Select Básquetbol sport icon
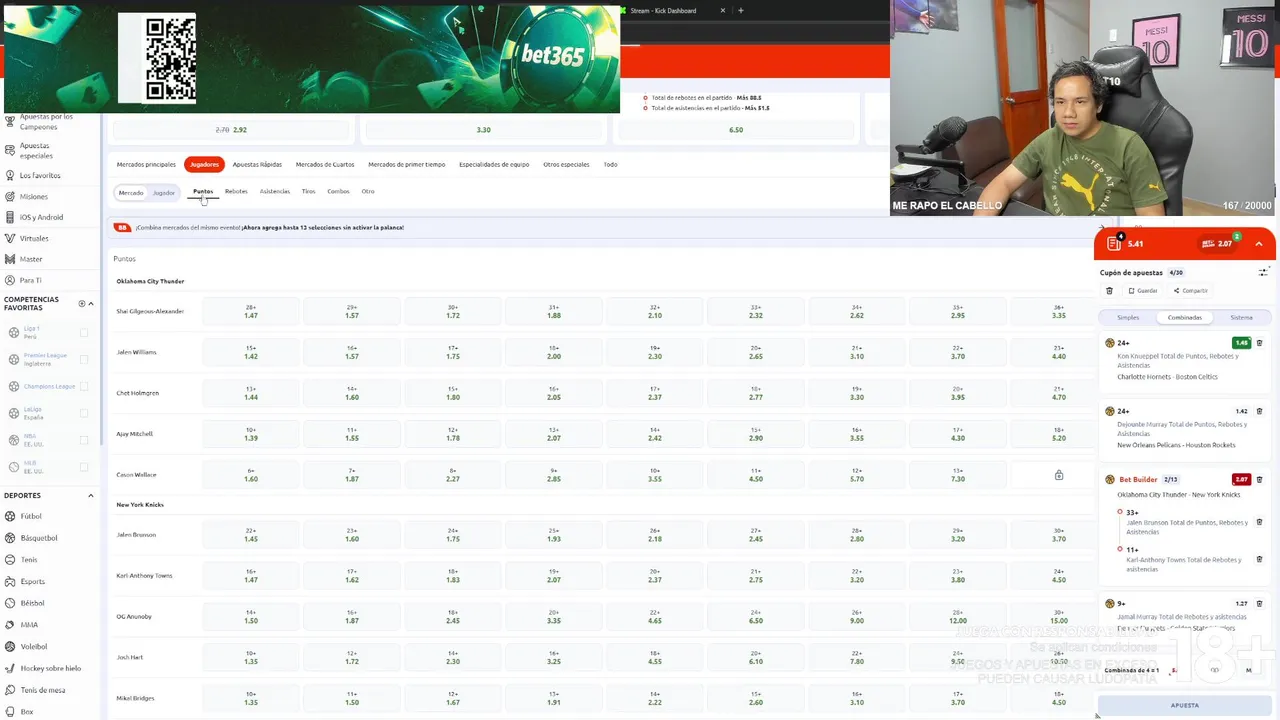Viewport: 1280px width, 720px height. pyautogui.click(x=10, y=538)
